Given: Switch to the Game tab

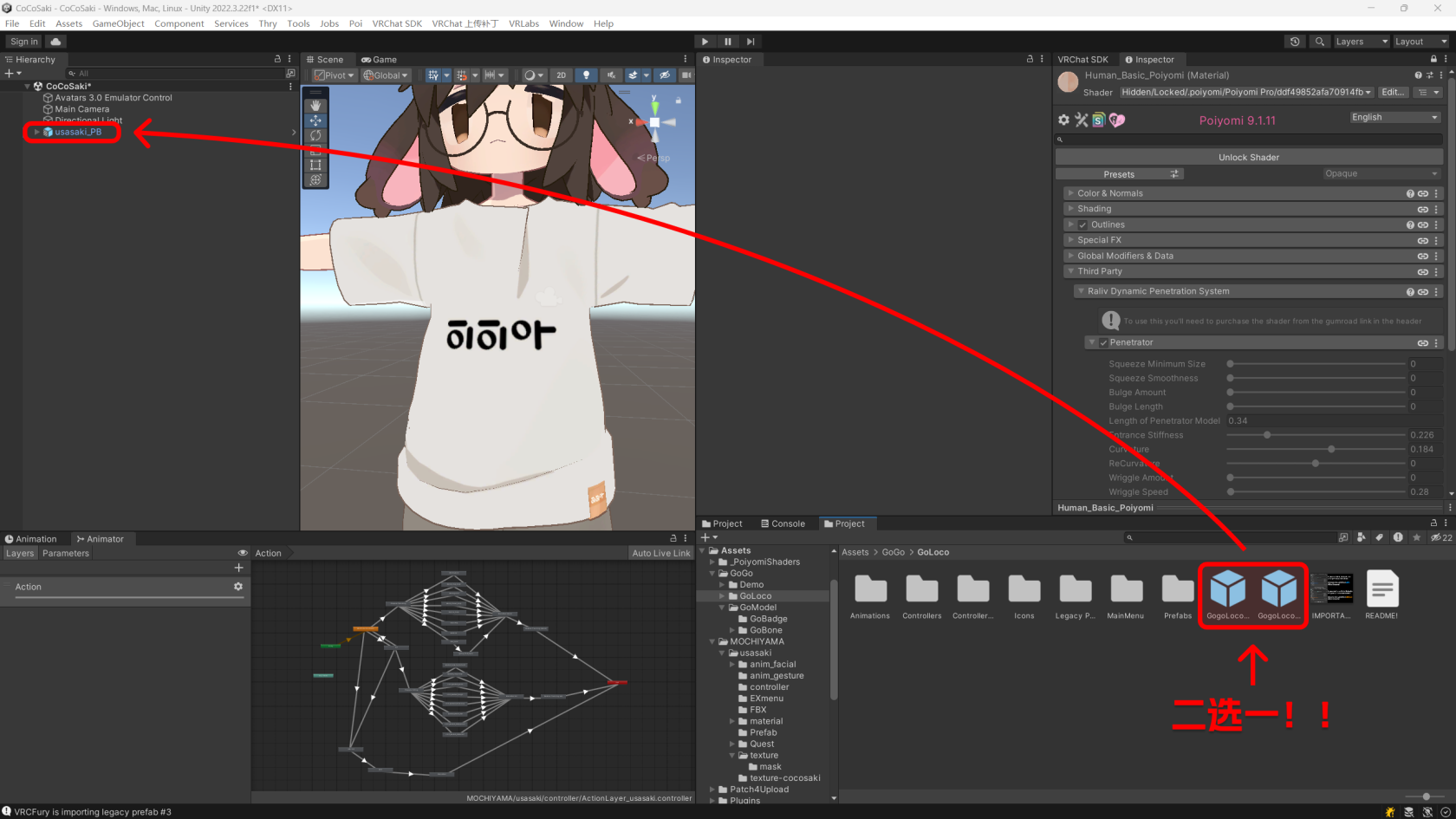Looking at the screenshot, I should click(x=380, y=60).
